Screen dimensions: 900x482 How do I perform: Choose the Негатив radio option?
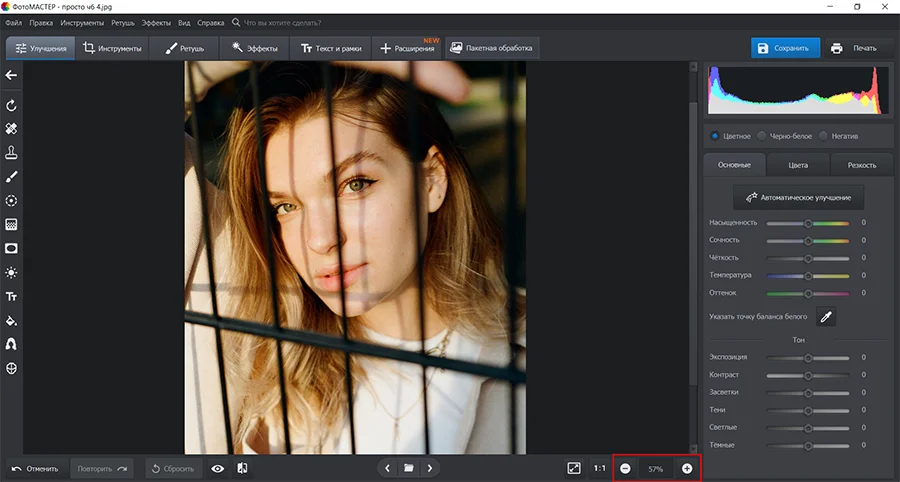[824, 136]
